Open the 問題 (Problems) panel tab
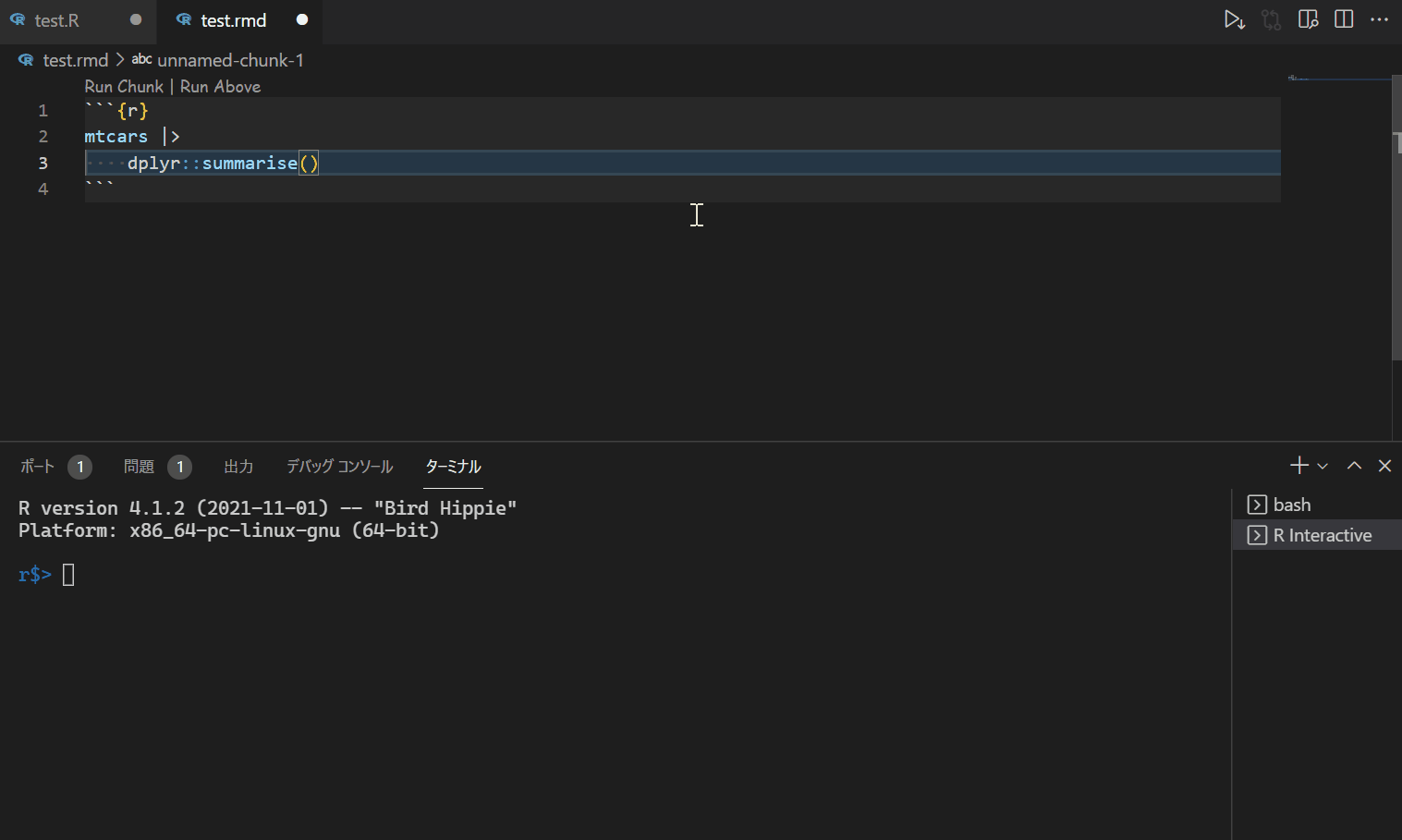Screen dimensions: 1402x840 pos(140,466)
